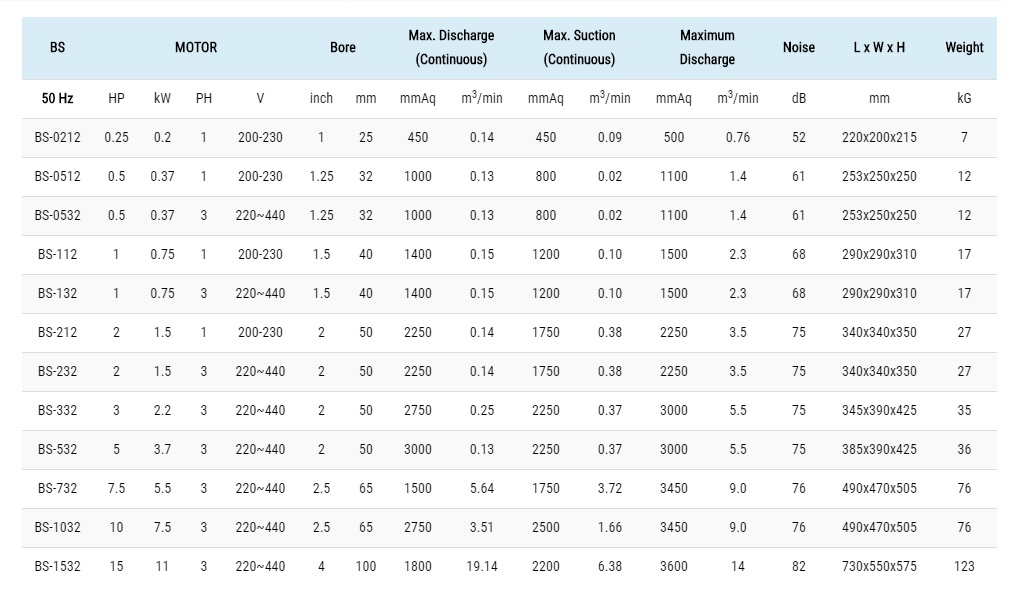Viewport: 1031px width, 603px height.
Task: Click the Bore column header
Action: point(342,47)
